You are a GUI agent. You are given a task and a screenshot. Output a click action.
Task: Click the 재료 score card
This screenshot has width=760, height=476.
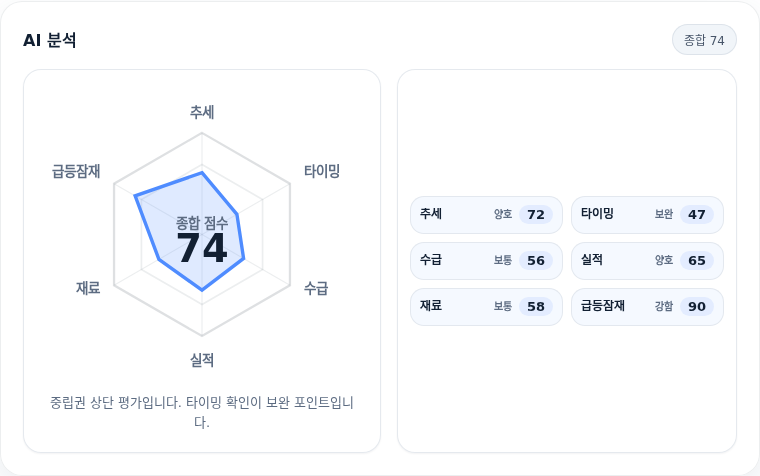coord(486,307)
